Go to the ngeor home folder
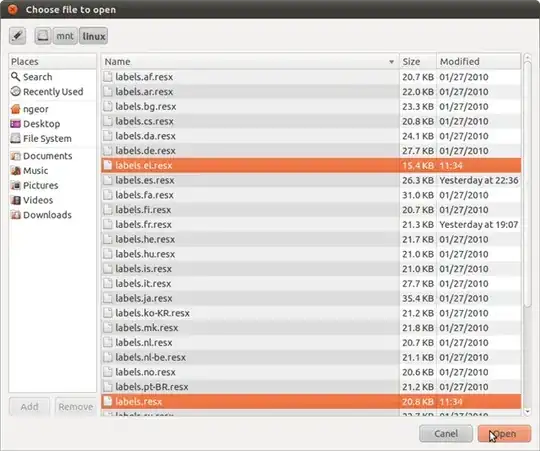The width and height of the screenshot is (540, 451). pyautogui.click(x=53, y=109)
